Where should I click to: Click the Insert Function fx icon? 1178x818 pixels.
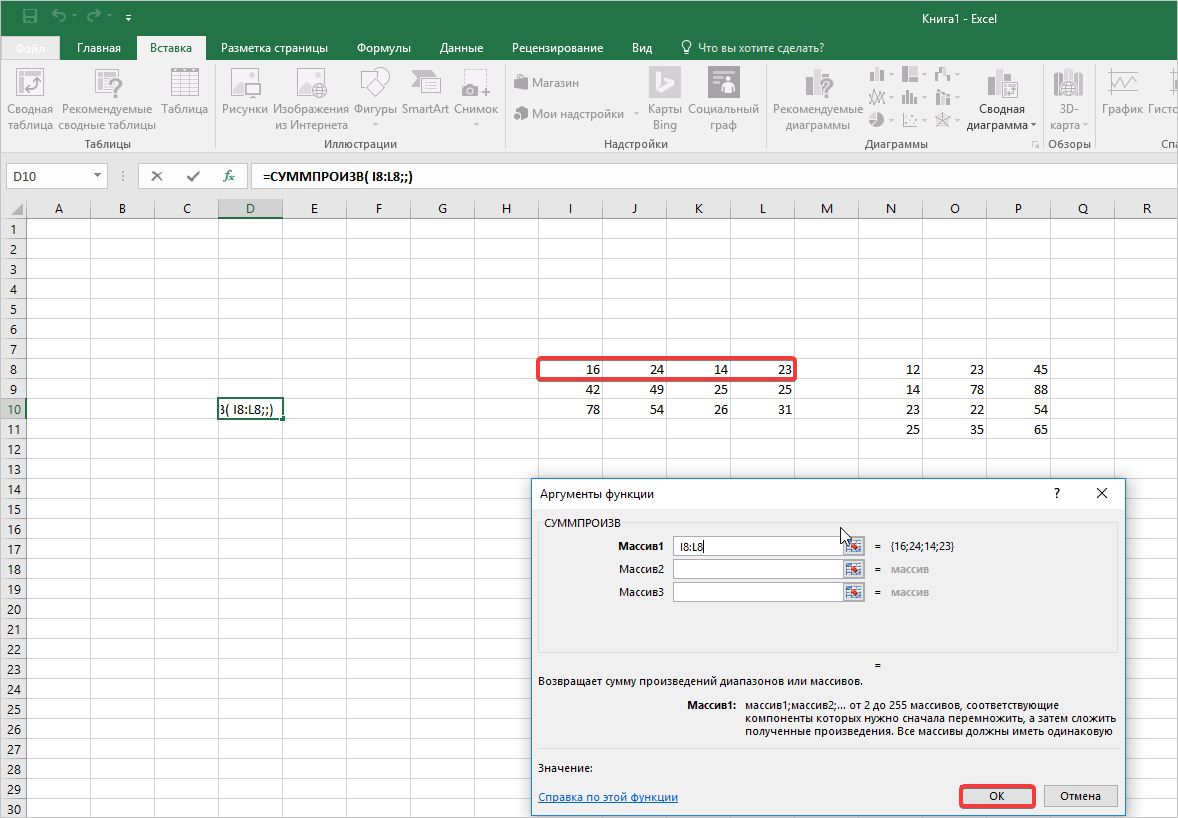click(x=229, y=176)
